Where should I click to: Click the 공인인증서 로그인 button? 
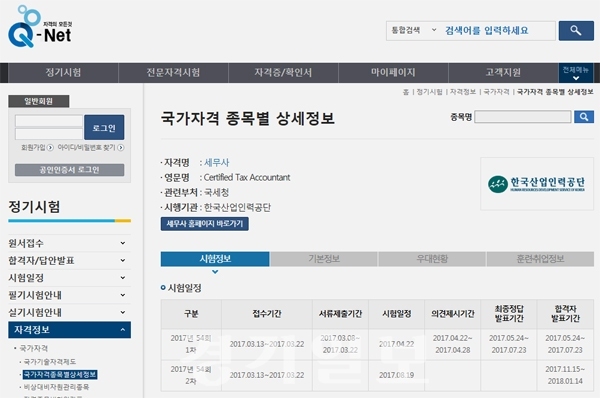(x=69, y=170)
